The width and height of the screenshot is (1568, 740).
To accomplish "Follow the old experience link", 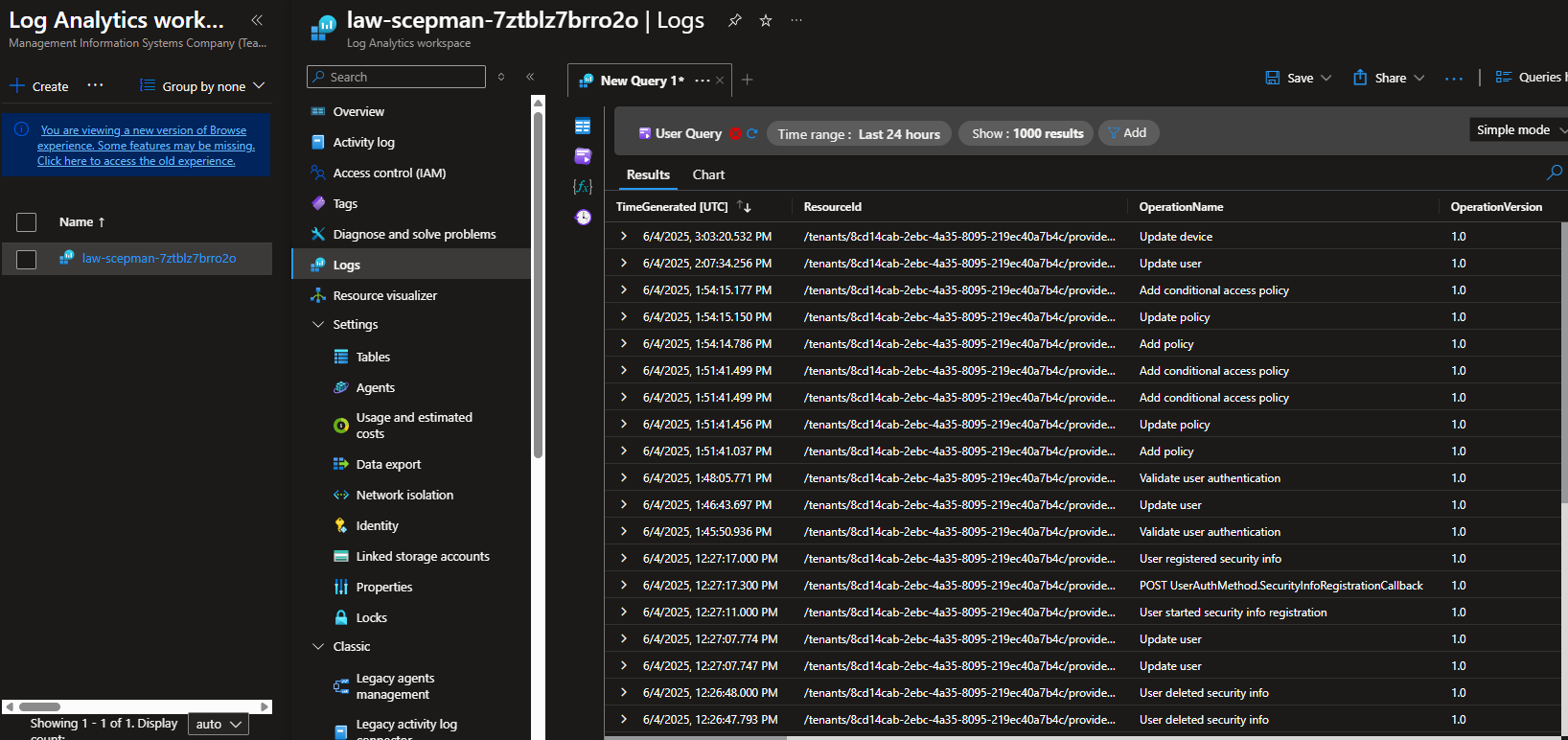I will (x=136, y=161).
